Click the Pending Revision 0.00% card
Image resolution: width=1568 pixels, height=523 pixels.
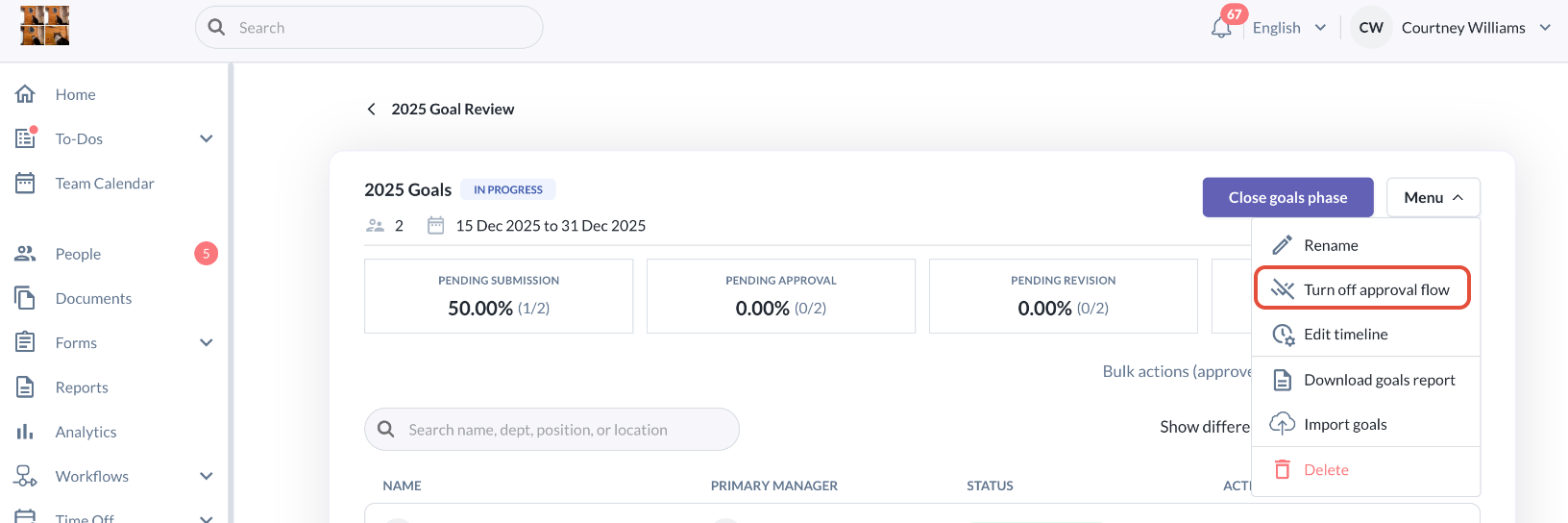(x=1064, y=296)
